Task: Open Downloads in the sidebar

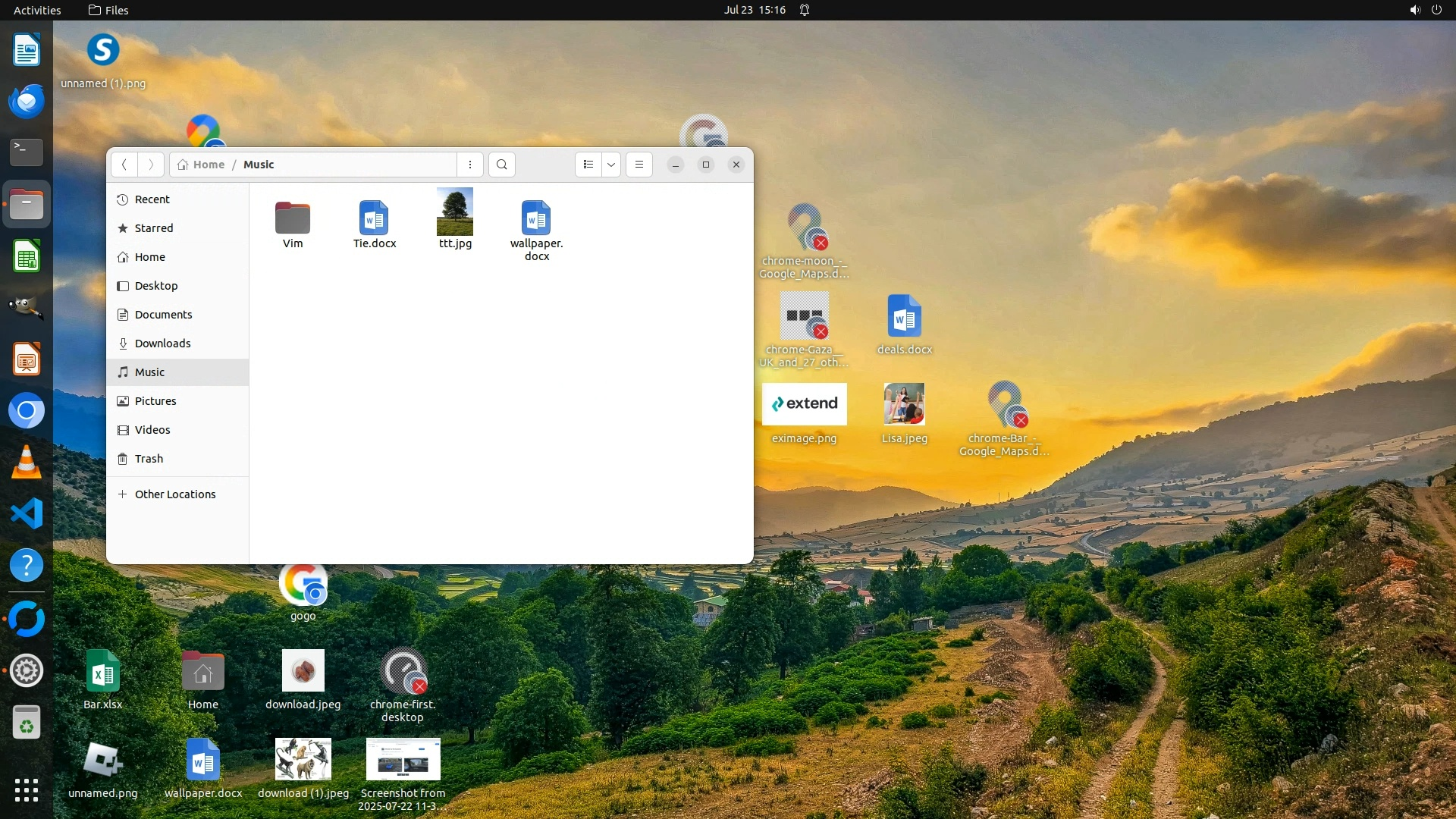Action: point(162,344)
